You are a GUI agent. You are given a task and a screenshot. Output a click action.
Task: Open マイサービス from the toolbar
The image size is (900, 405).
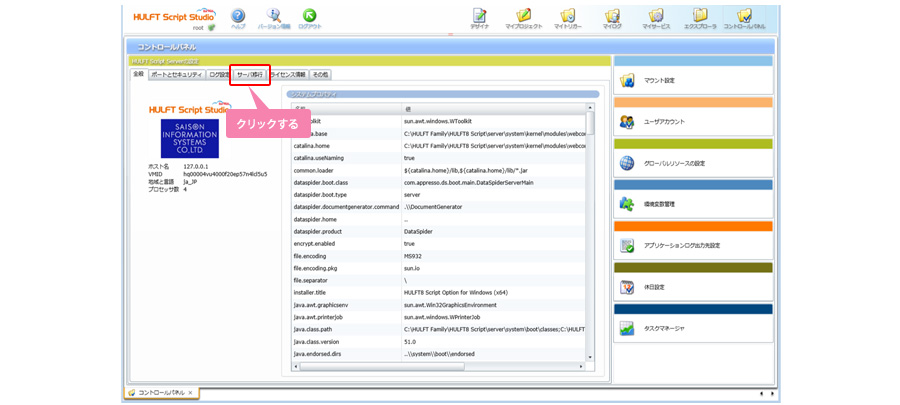[656, 17]
